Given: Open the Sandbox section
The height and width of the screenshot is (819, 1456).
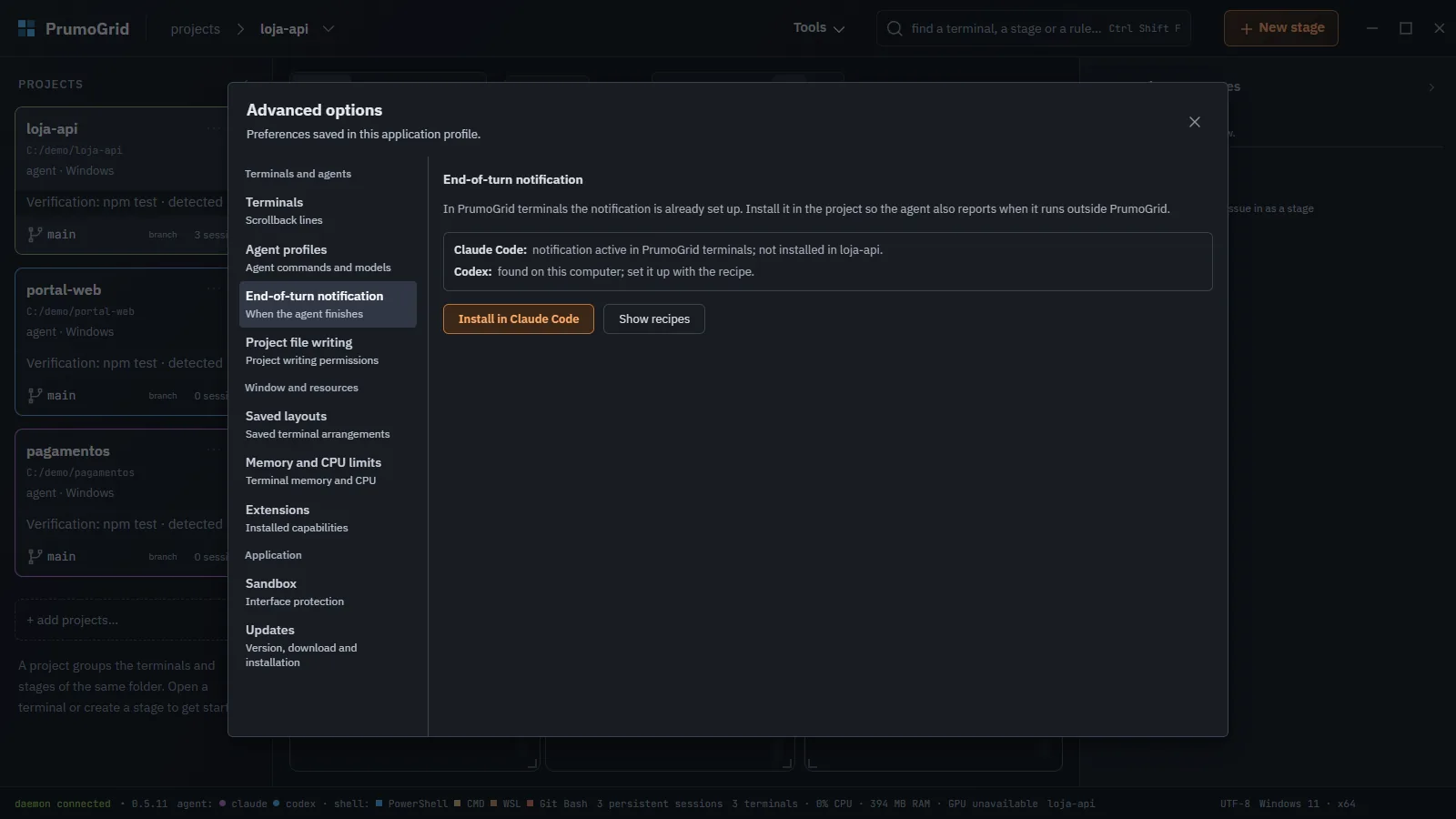Looking at the screenshot, I should tap(328, 591).
